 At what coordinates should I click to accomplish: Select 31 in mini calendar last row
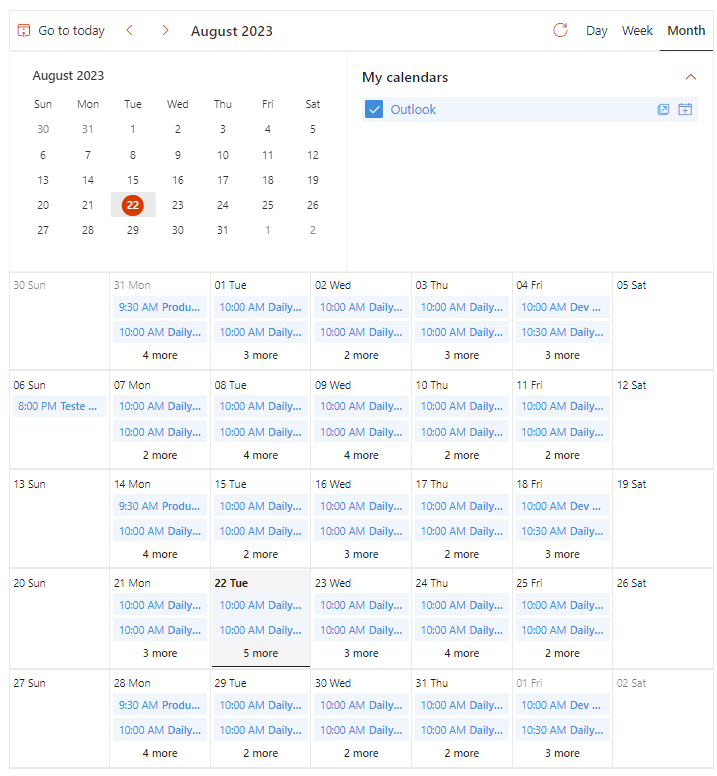click(x=223, y=230)
